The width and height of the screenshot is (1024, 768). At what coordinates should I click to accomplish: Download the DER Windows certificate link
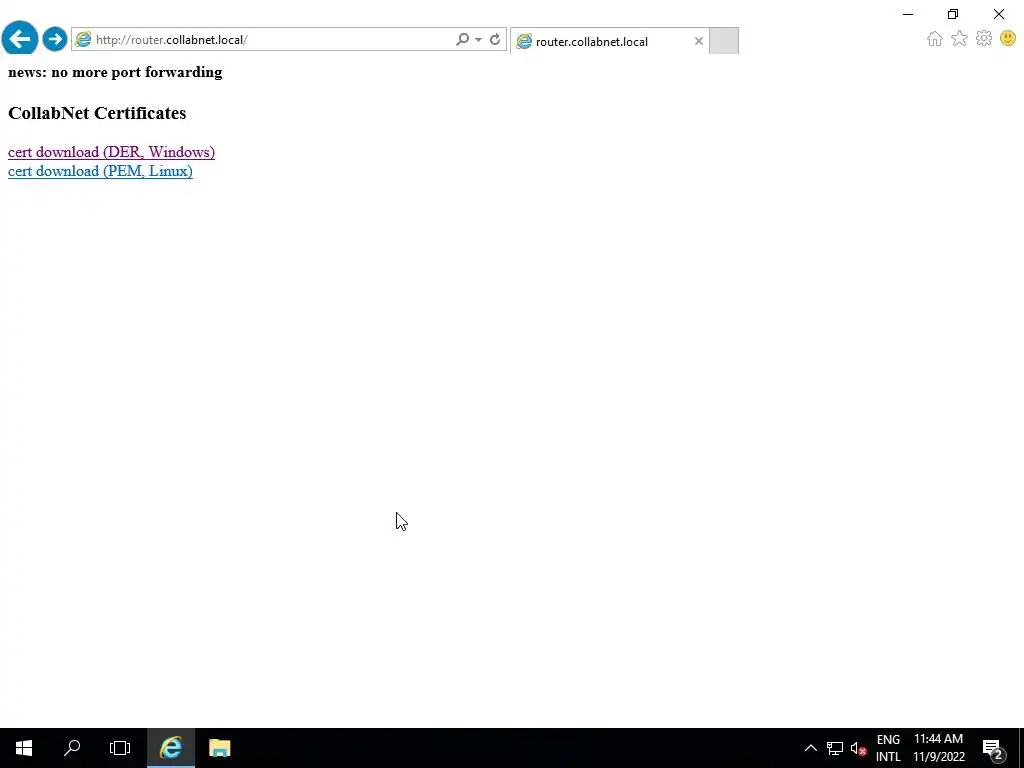pos(111,152)
